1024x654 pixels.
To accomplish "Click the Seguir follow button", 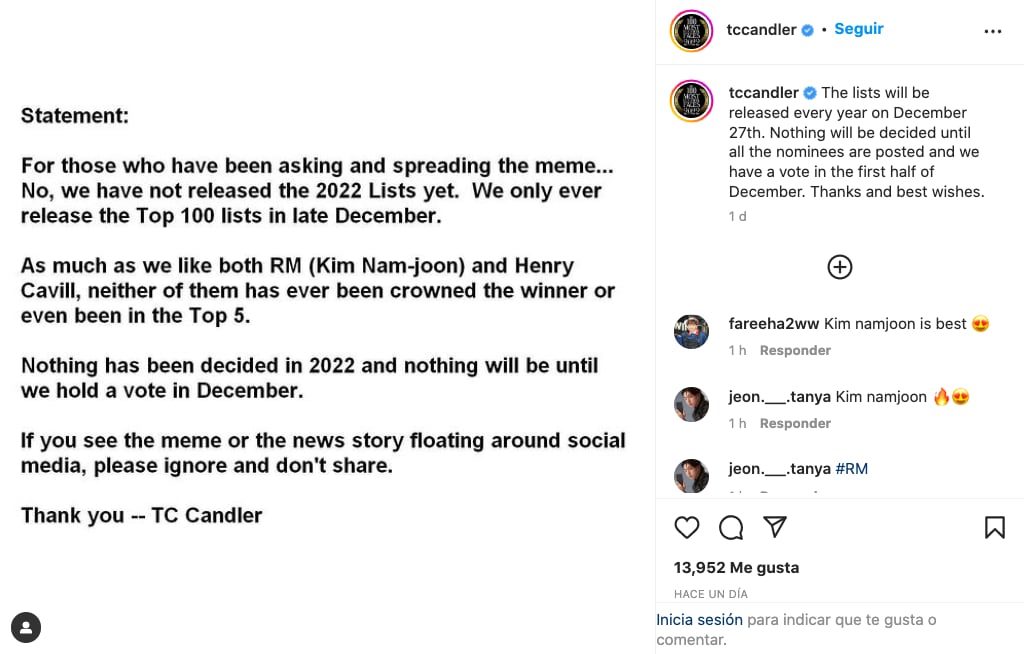I will pyautogui.click(x=858, y=29).
